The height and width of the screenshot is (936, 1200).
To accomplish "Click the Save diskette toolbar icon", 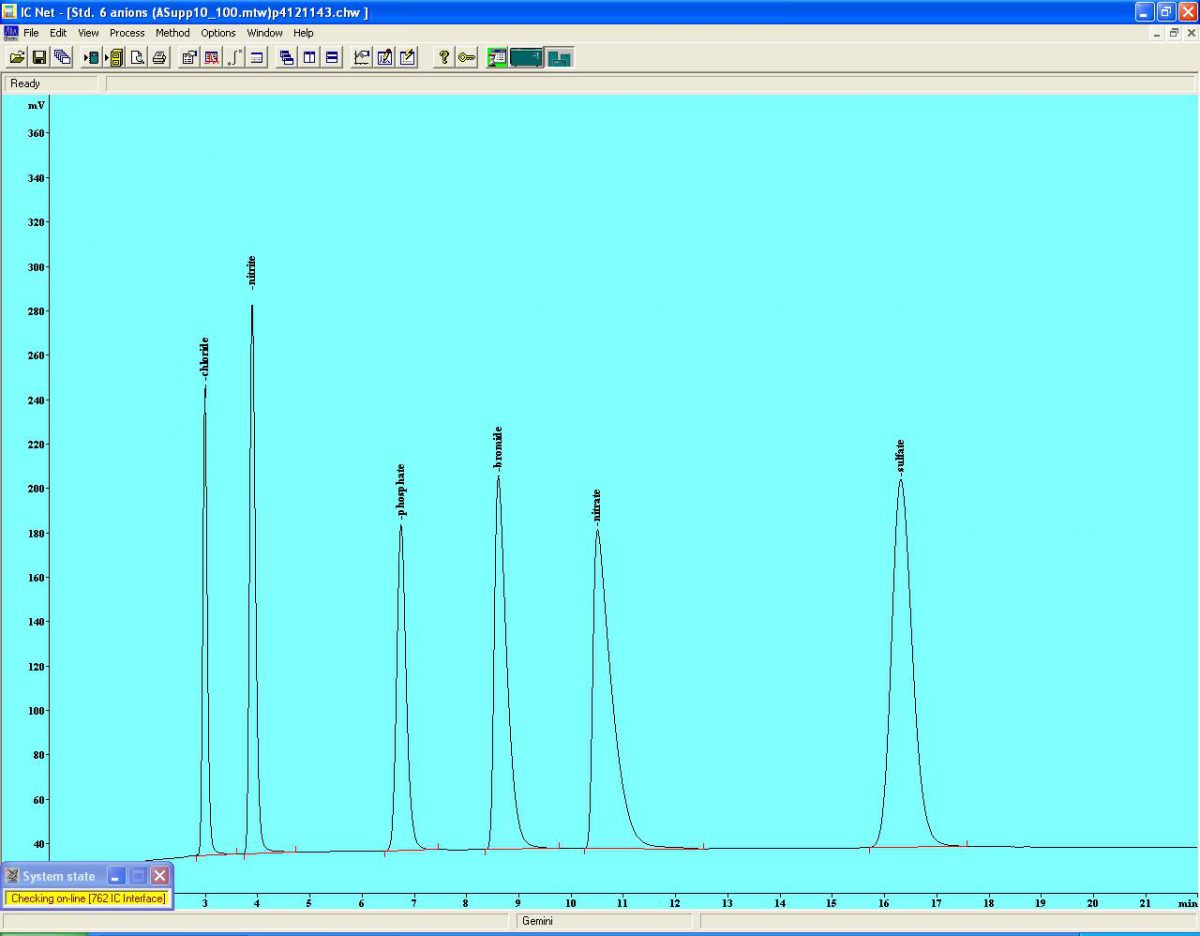I will point(39,57).
